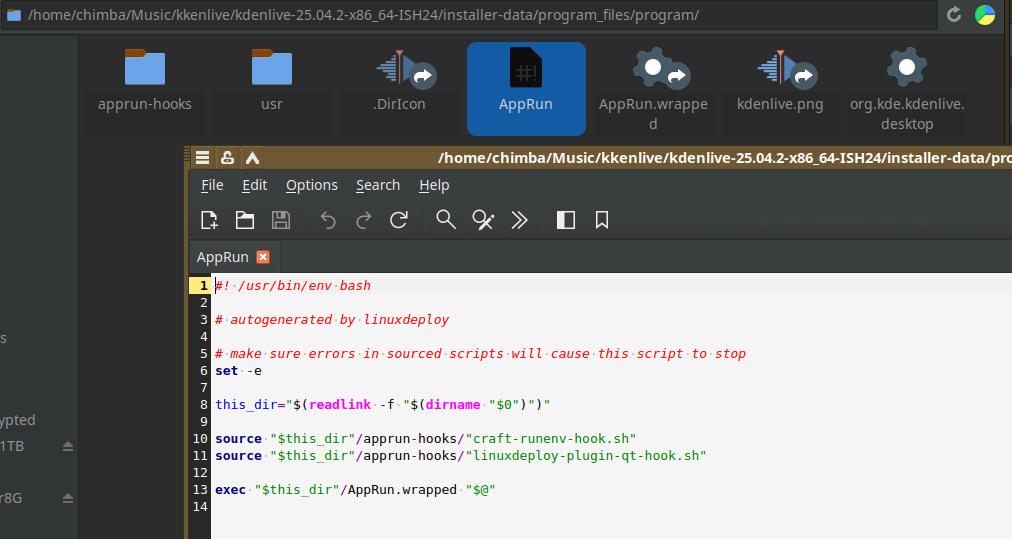Click the Save floppy disk icon
Viewport: 1012px width, 539px height.
click(280, 220)
